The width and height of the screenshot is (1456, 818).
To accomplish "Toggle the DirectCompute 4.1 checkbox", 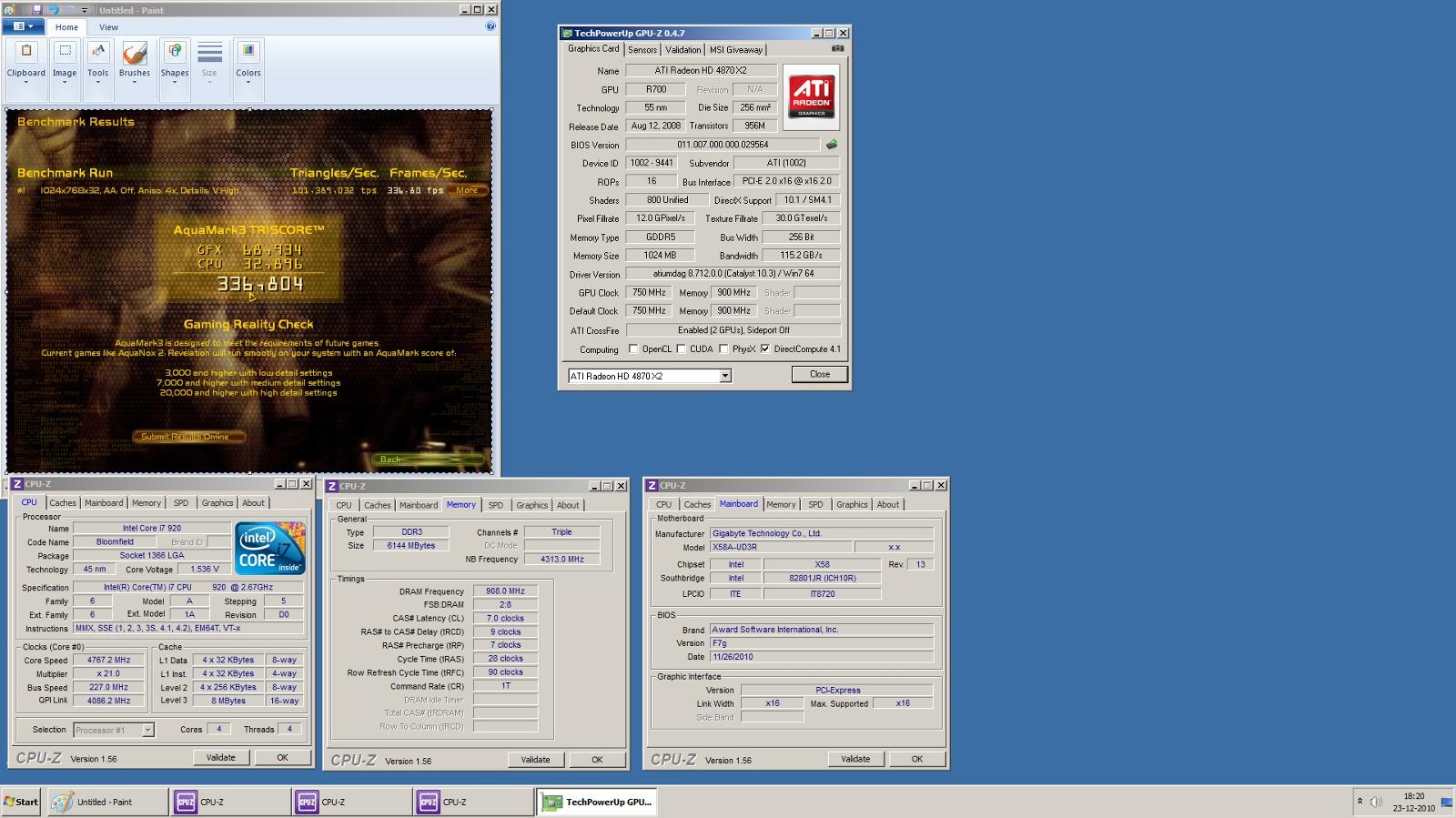I will tap(765, 348).
